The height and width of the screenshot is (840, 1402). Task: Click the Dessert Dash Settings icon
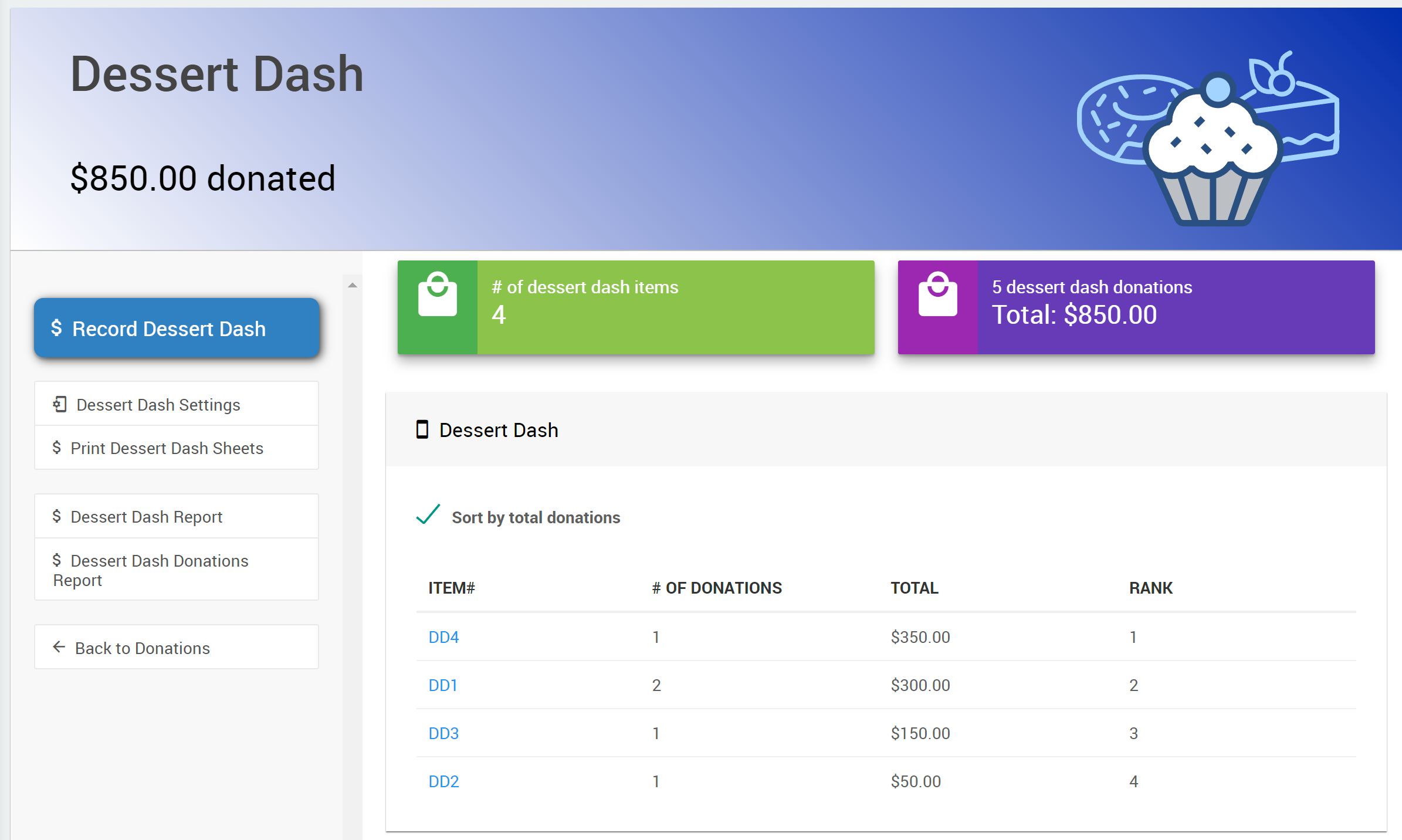(60, 404)
